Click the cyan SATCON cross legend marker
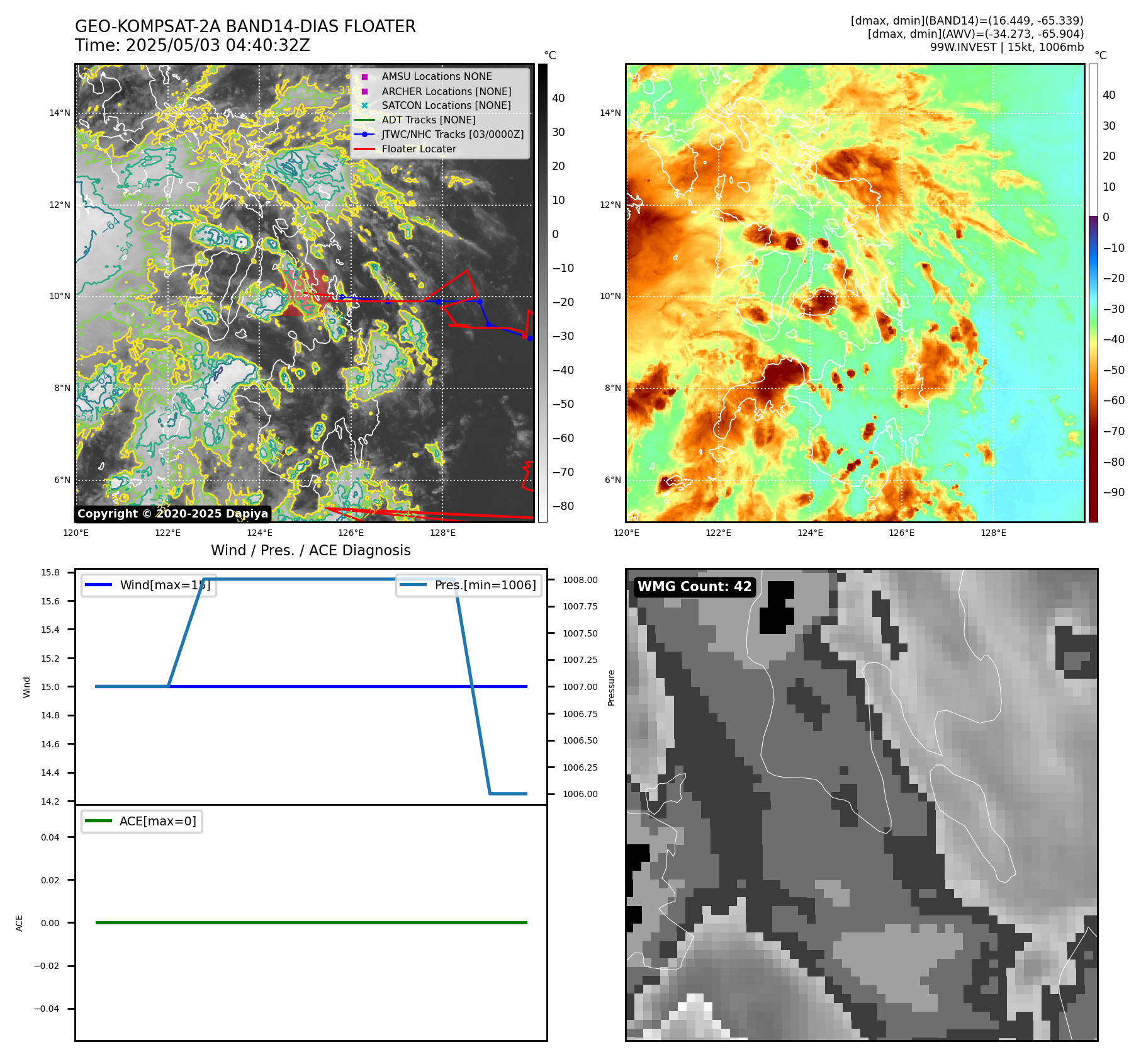The height and width of the screenshot is (1064, 1141). [364, 105]
